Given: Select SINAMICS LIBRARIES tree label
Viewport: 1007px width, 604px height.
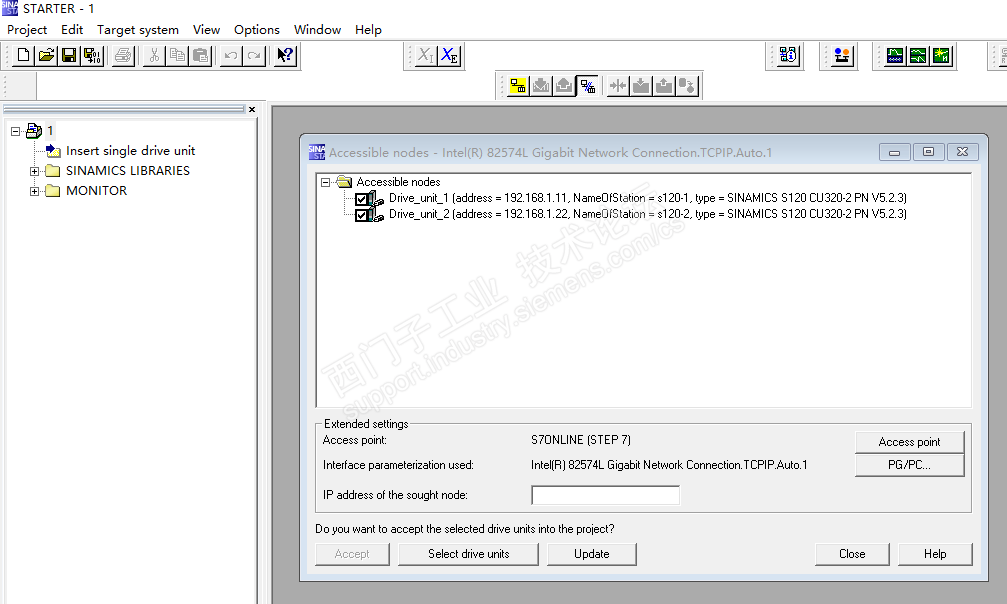Looking at the screenshot, I should [x=128, y=170].
